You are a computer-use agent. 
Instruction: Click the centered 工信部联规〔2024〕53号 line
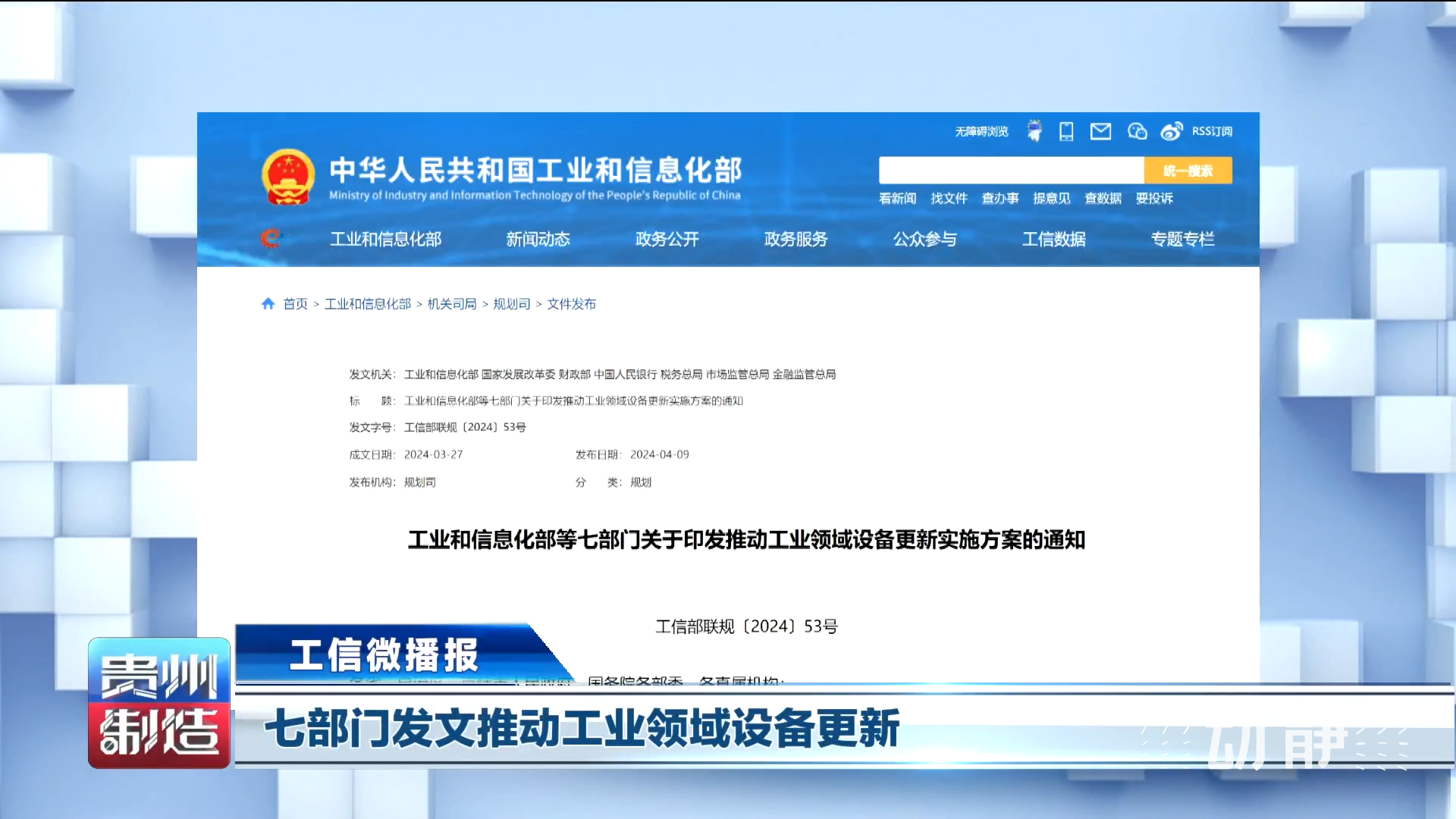click(746, 626)
